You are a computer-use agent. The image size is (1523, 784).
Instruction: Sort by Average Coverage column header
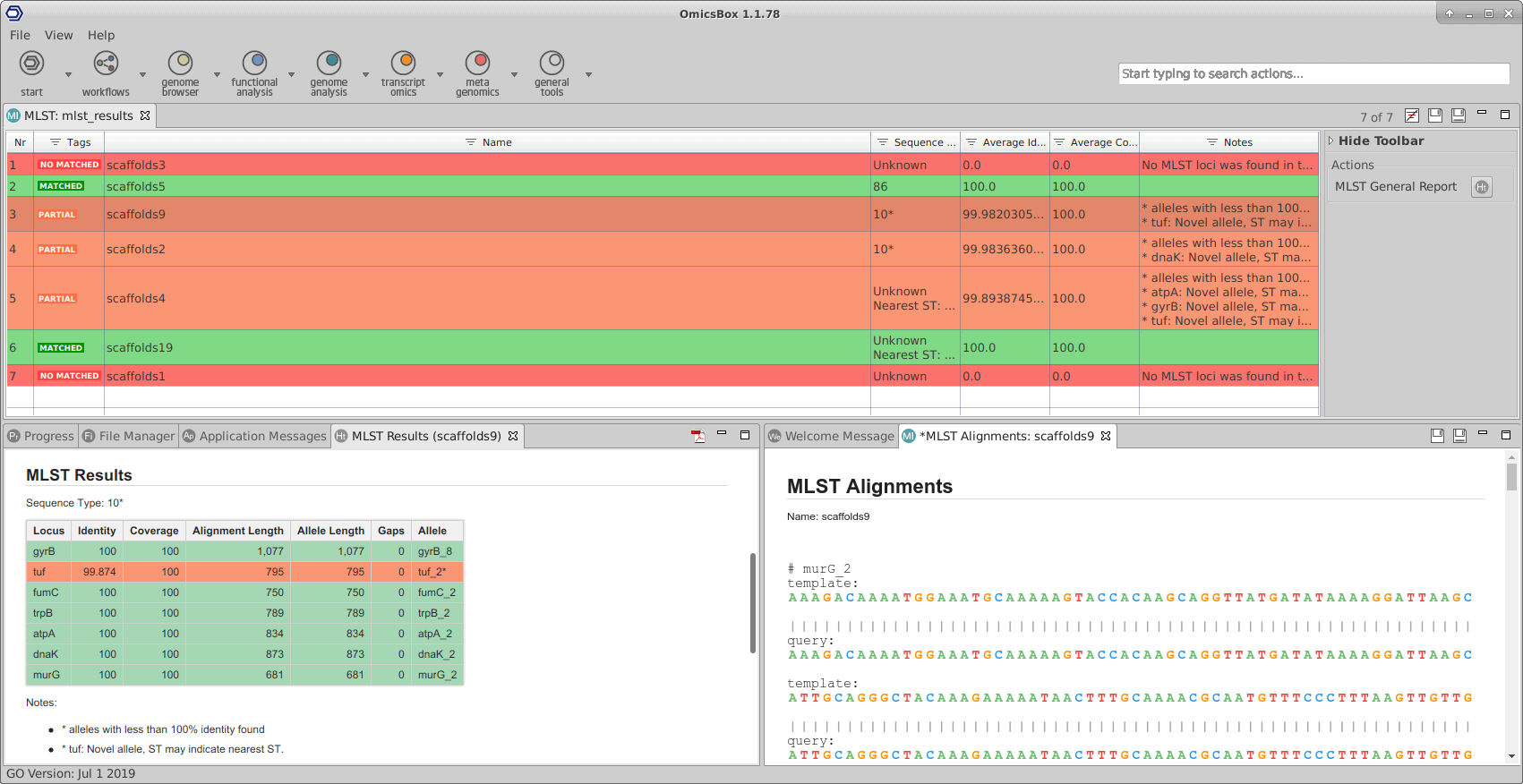(x=1094, y=142)
